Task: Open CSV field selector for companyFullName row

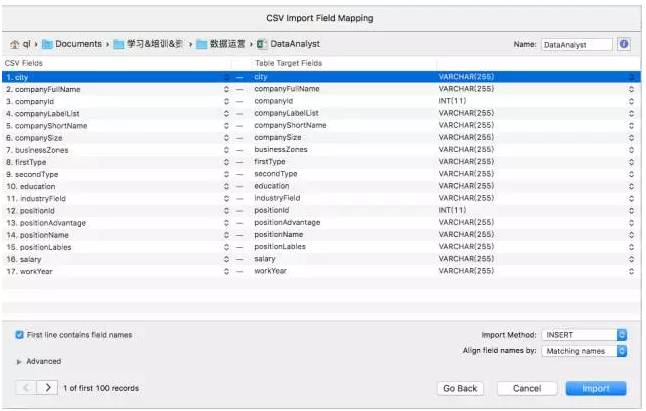Action: point(226,89)
